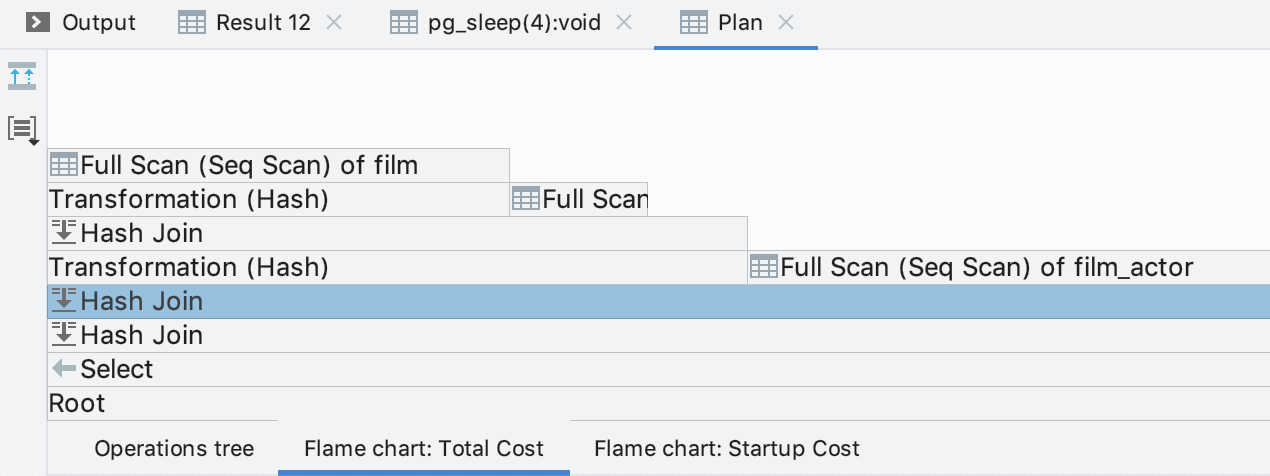1270x476 pixels.
Task: Close the pg_sleep(4):void tab
Action: tap(625, 22)
